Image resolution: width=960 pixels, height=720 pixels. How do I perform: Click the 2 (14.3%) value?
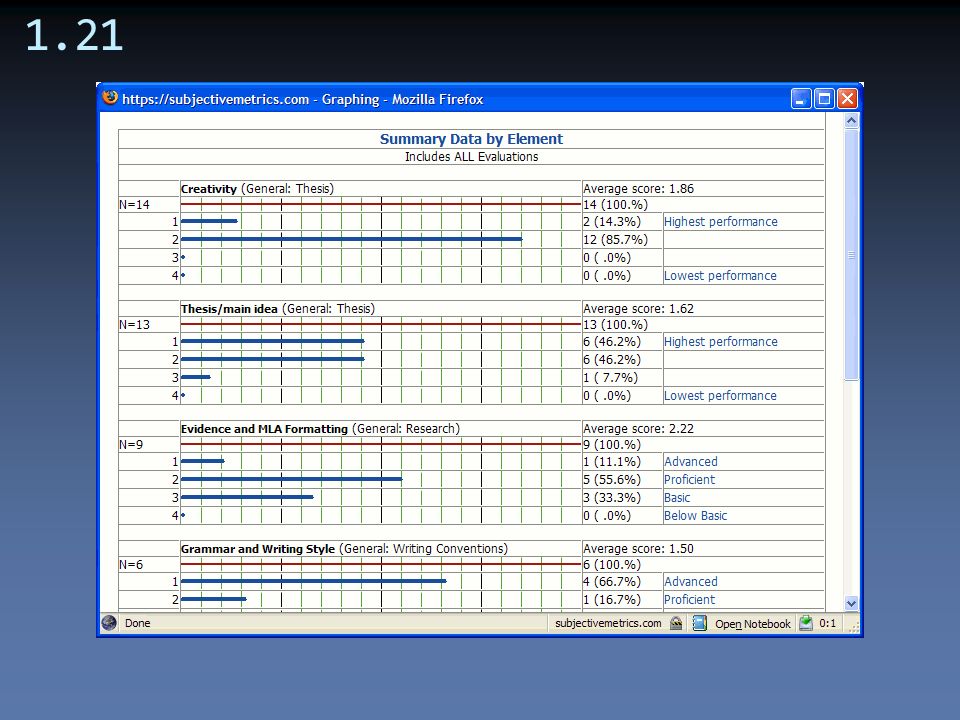pos(612,222)
